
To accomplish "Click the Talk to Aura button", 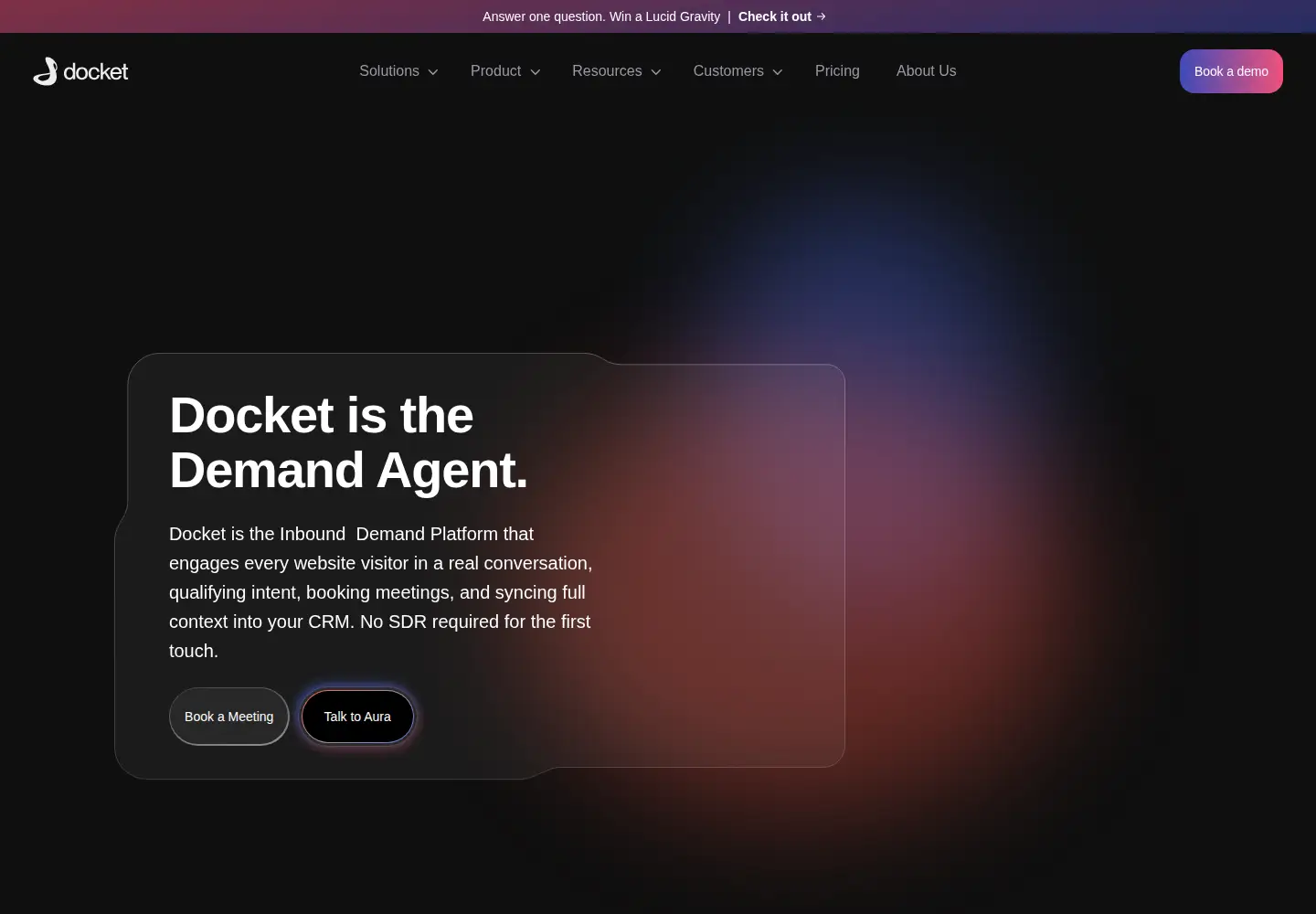I will [x=357, y=717].
